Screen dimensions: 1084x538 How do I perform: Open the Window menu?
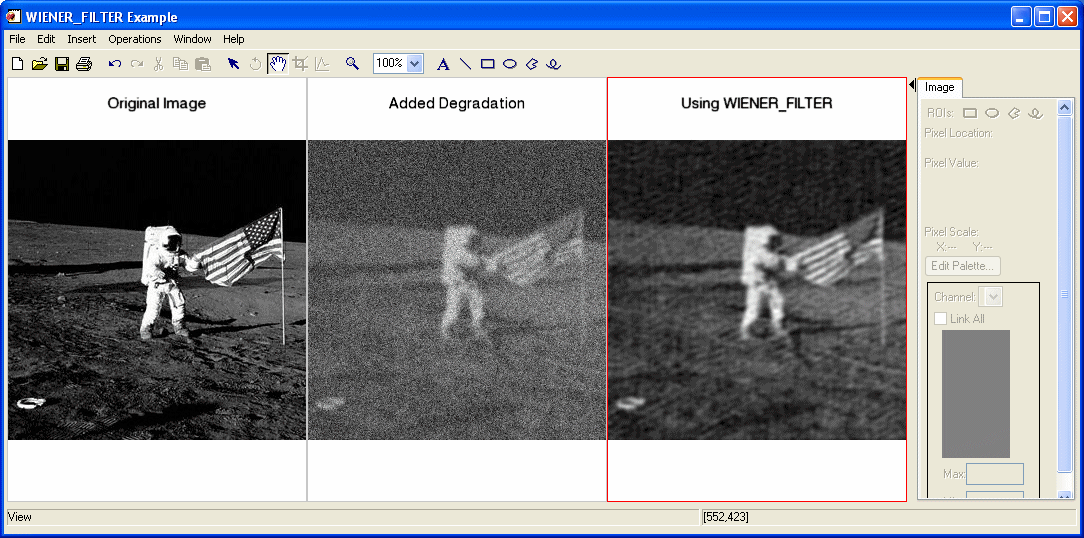(x=192, y=39)
